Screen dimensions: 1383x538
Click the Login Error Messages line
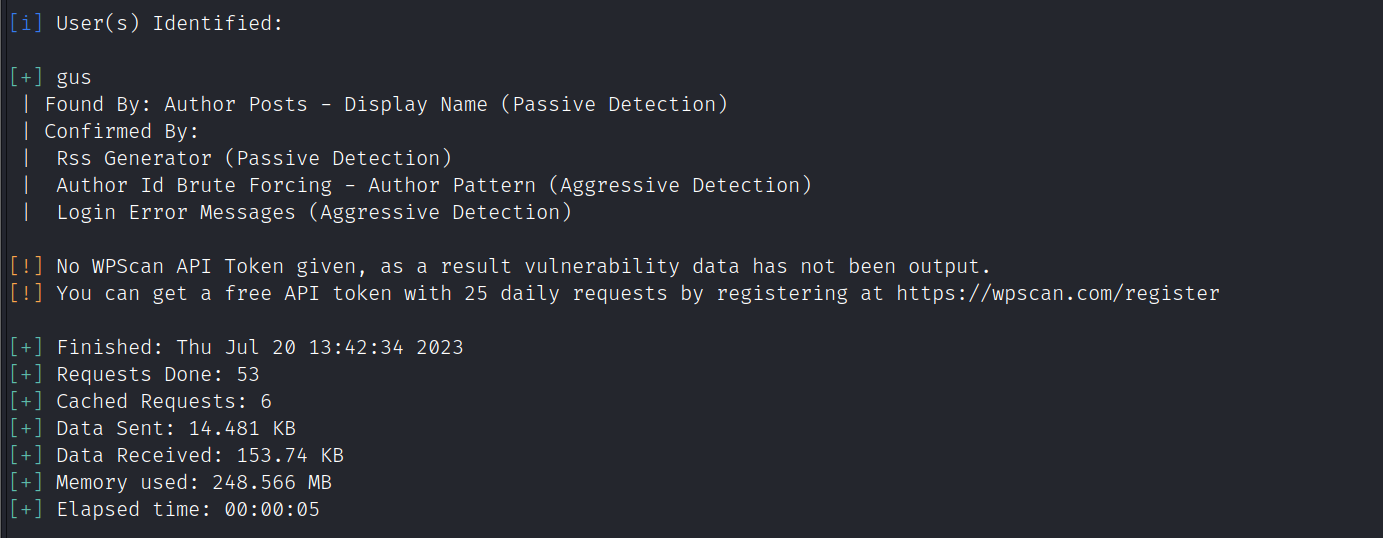click(x=314, y=212)
